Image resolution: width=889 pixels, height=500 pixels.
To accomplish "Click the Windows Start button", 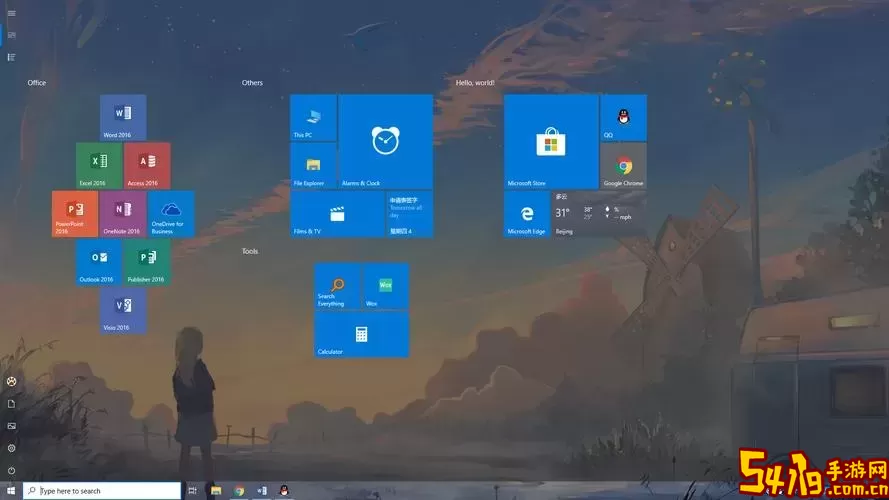I will pyautogui.click(x=11, y=490).
